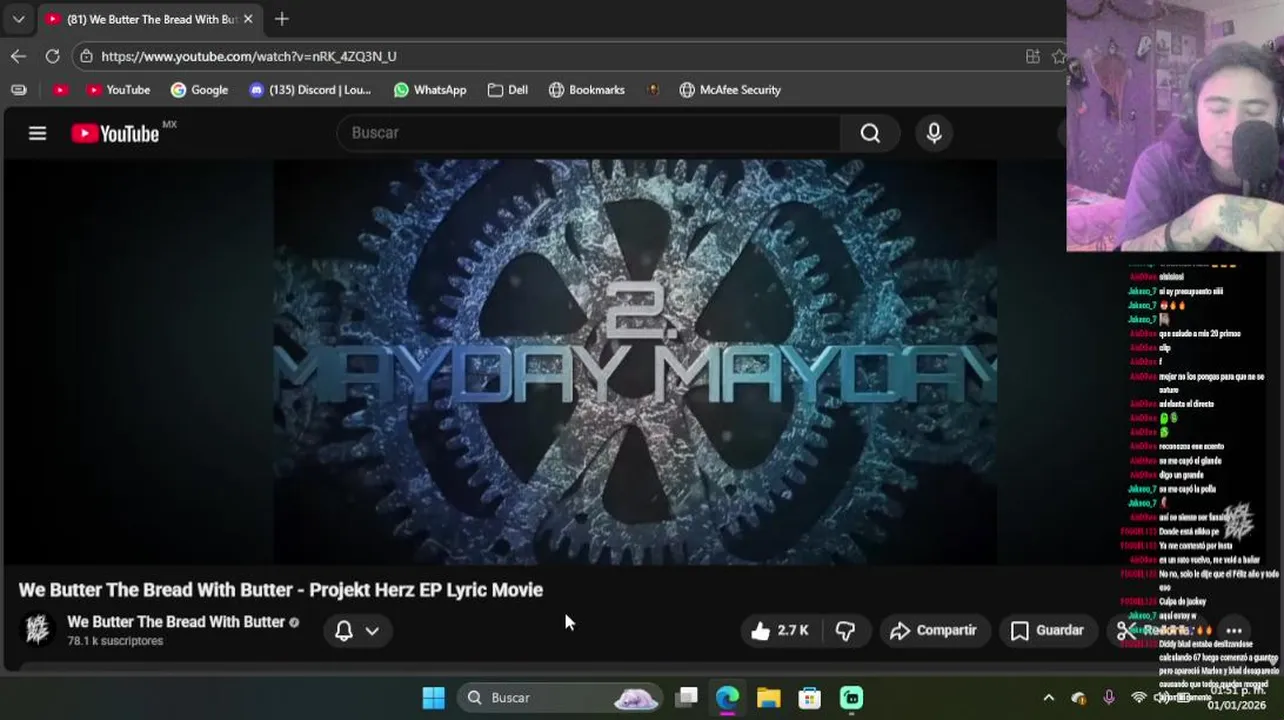Open the notification bell subscription dropdown
This screenshot has width=1284, height=720.
tap(357, 631)
